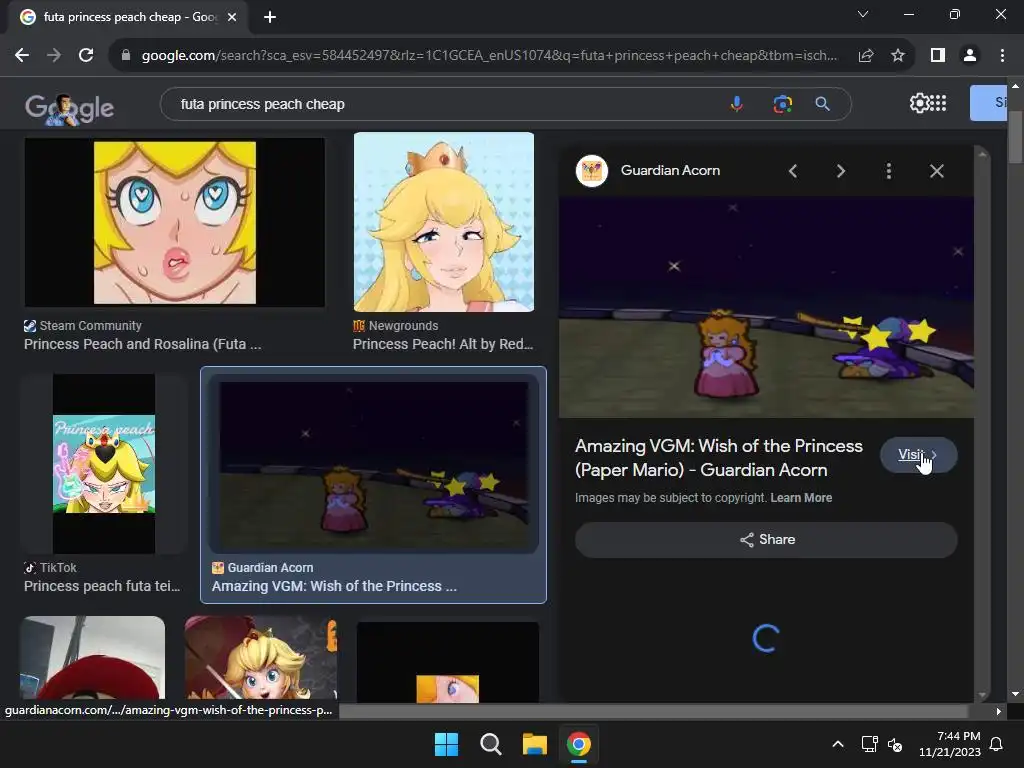The height and width of the screenshot is (768, 1024).
Task: Close the image preview panel
Action: [x=936, y=171]
